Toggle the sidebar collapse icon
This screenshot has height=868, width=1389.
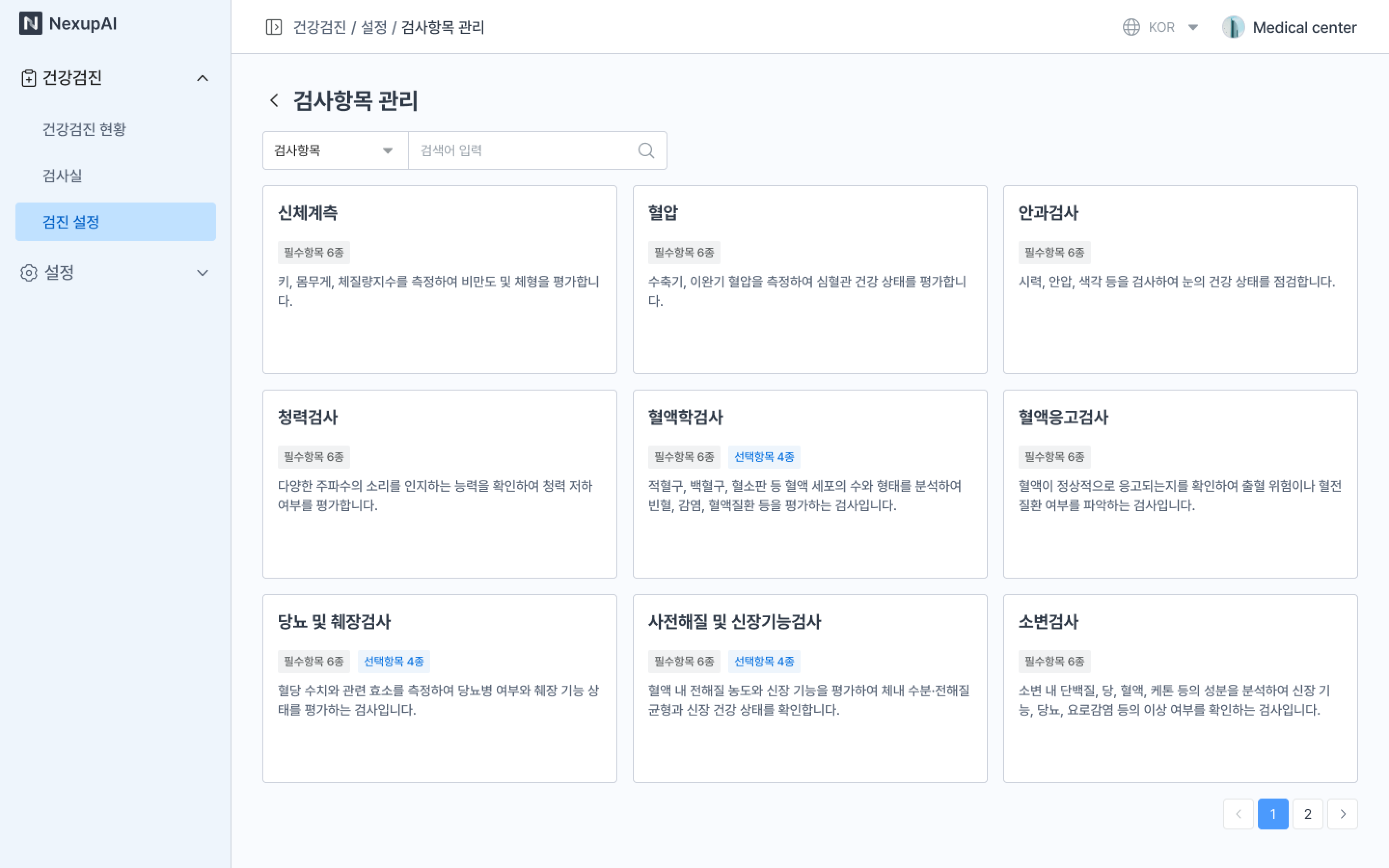point(274,27)
